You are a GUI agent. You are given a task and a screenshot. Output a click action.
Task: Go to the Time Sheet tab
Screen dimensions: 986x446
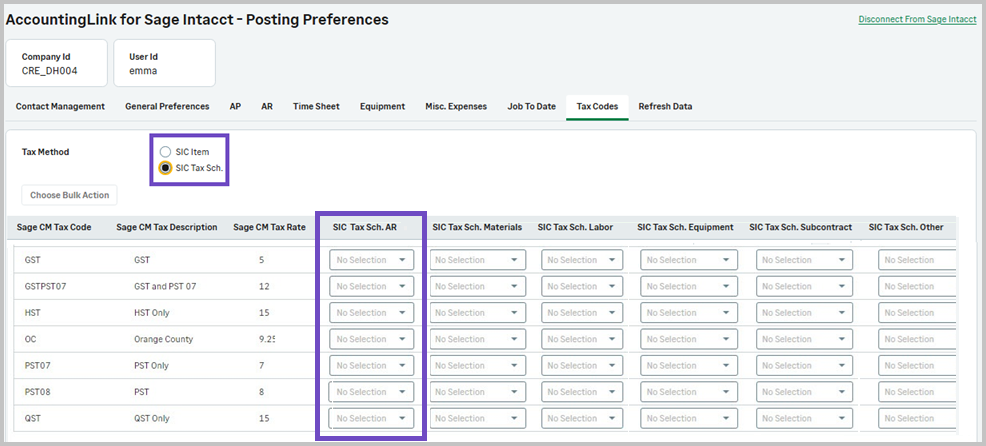tap(316, 106)
